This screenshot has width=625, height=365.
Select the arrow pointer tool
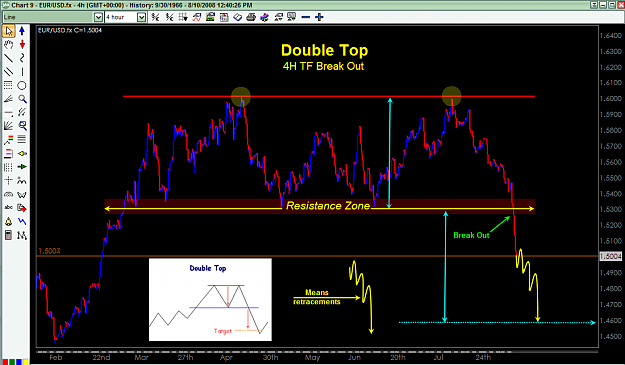tap(9, 31)
